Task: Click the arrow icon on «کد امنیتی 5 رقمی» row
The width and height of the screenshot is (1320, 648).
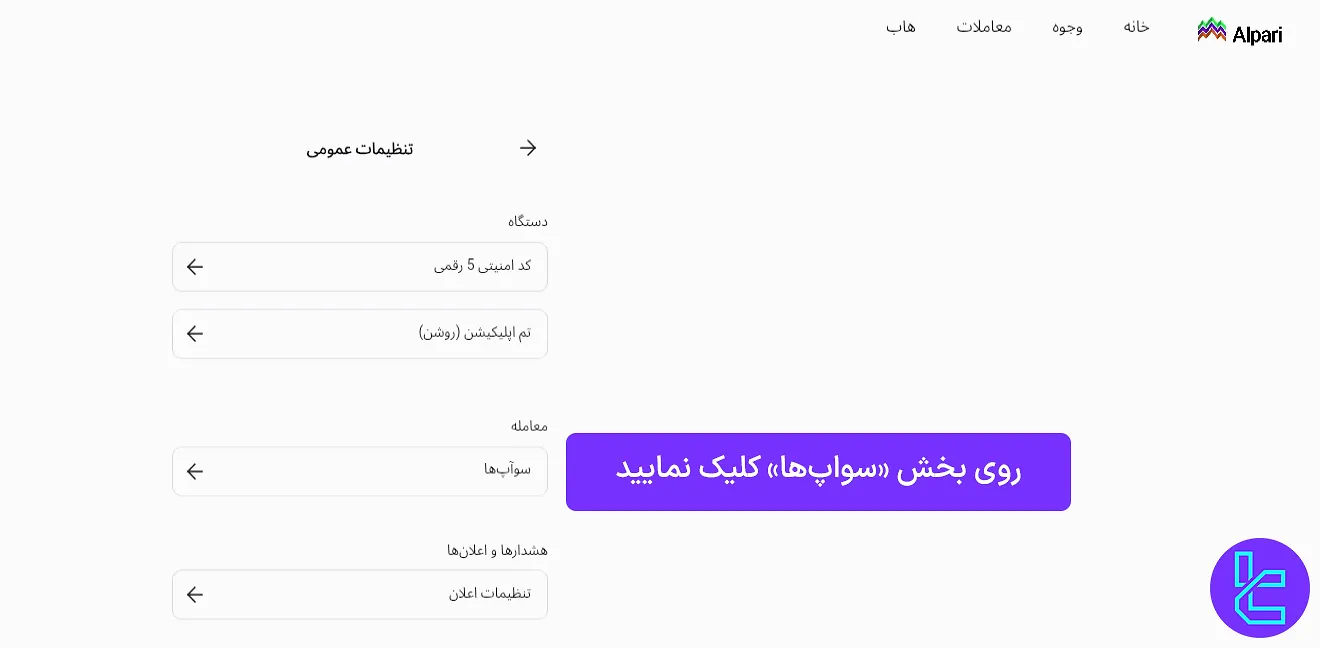Action: click(x=195, y=266)
